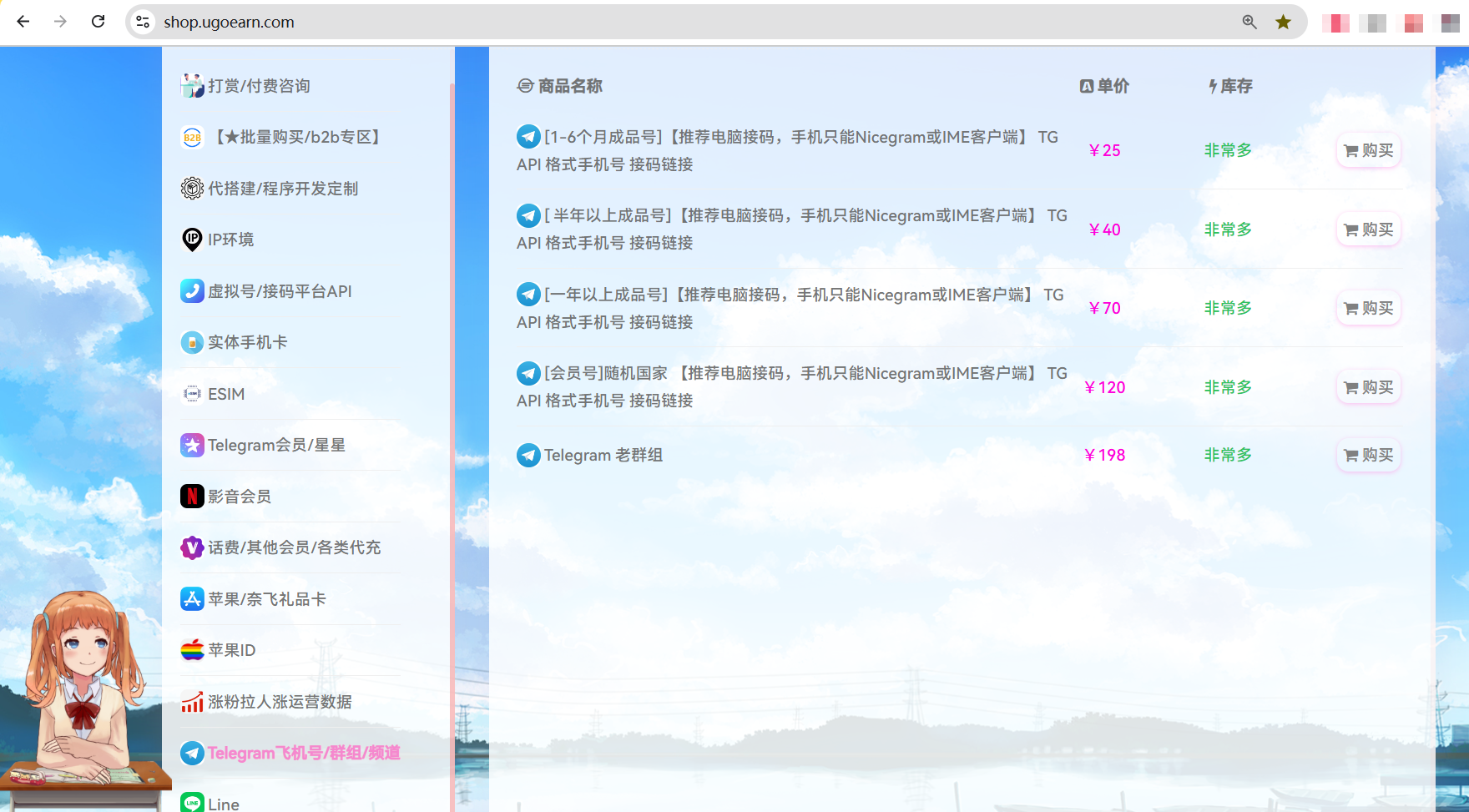
Task: Click the star icon for Telegram会员/星星
Action: 192,445
